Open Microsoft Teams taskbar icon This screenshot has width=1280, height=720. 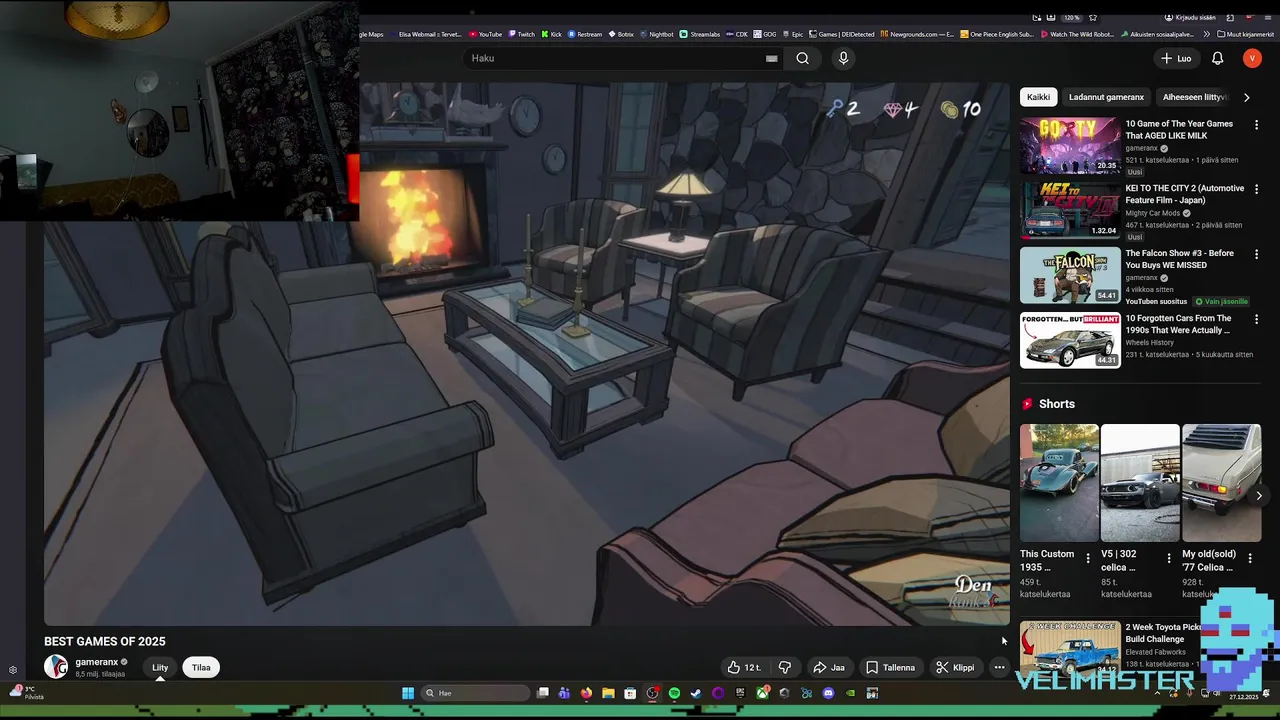(x=564, y=693)
